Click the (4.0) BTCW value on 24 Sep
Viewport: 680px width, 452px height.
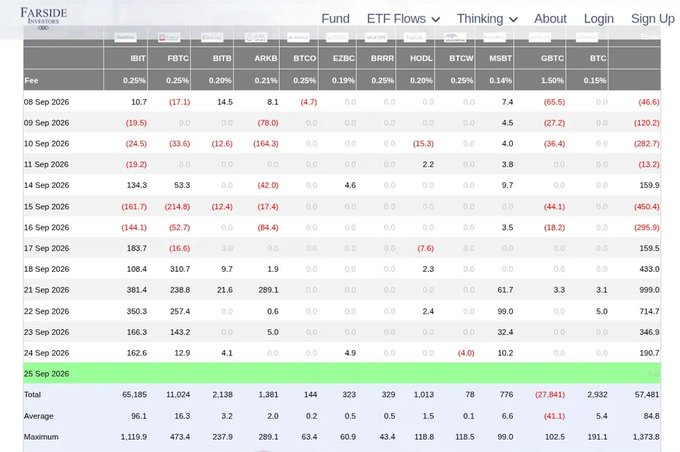point(466,353)
